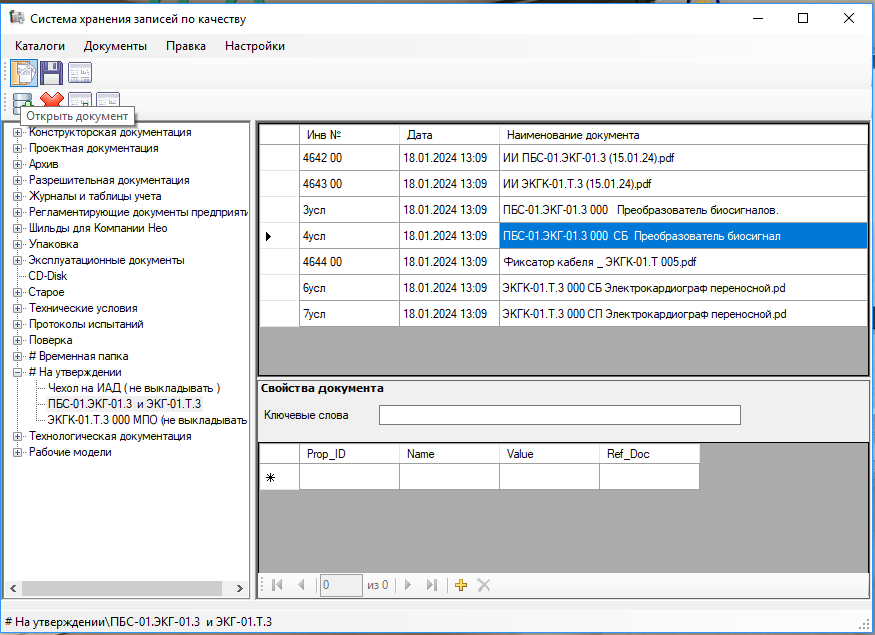
Task: Go to previous record in navigator
Action: tap(301, 585)
